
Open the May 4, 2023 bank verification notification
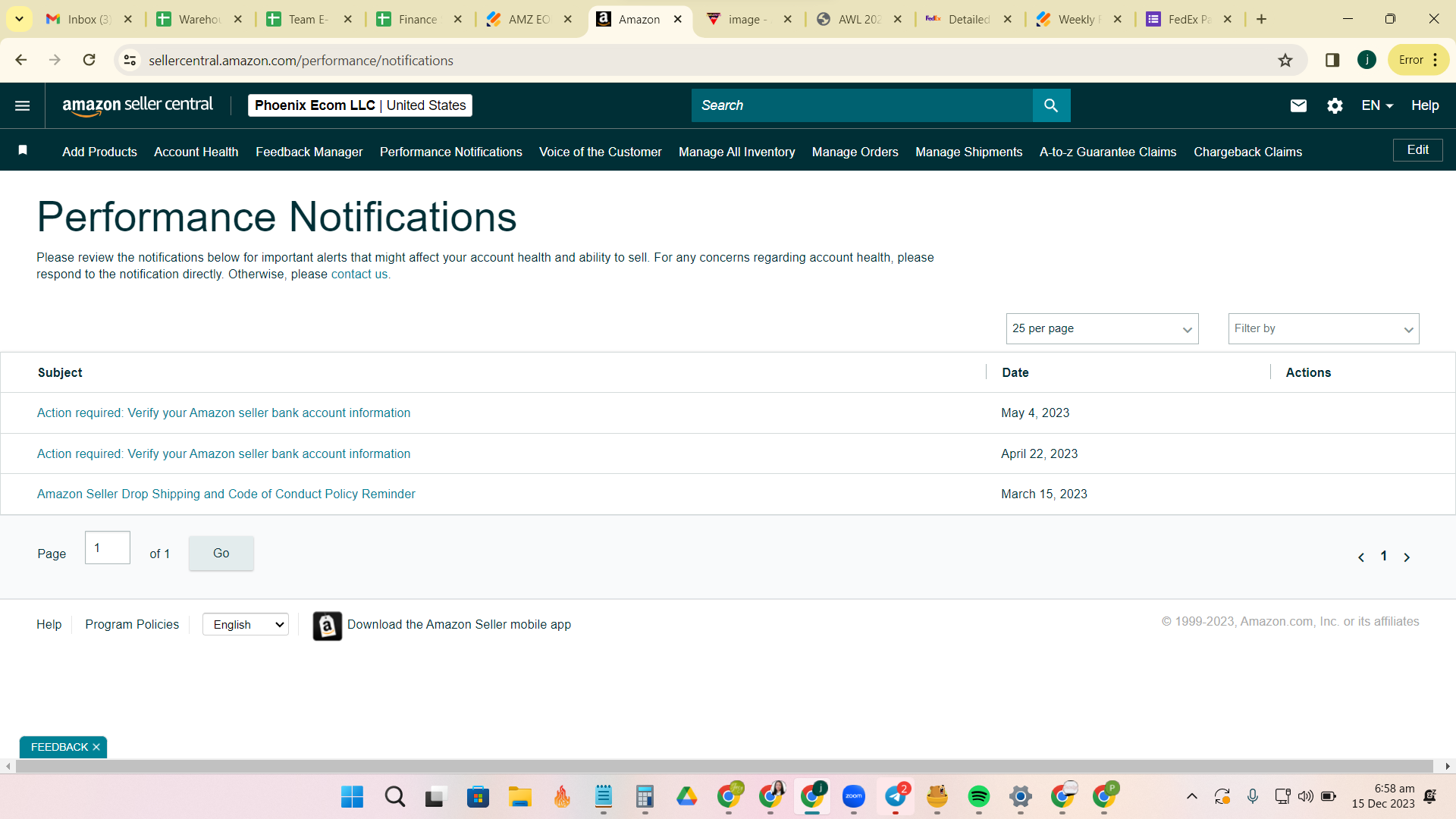tap(224, 413)
